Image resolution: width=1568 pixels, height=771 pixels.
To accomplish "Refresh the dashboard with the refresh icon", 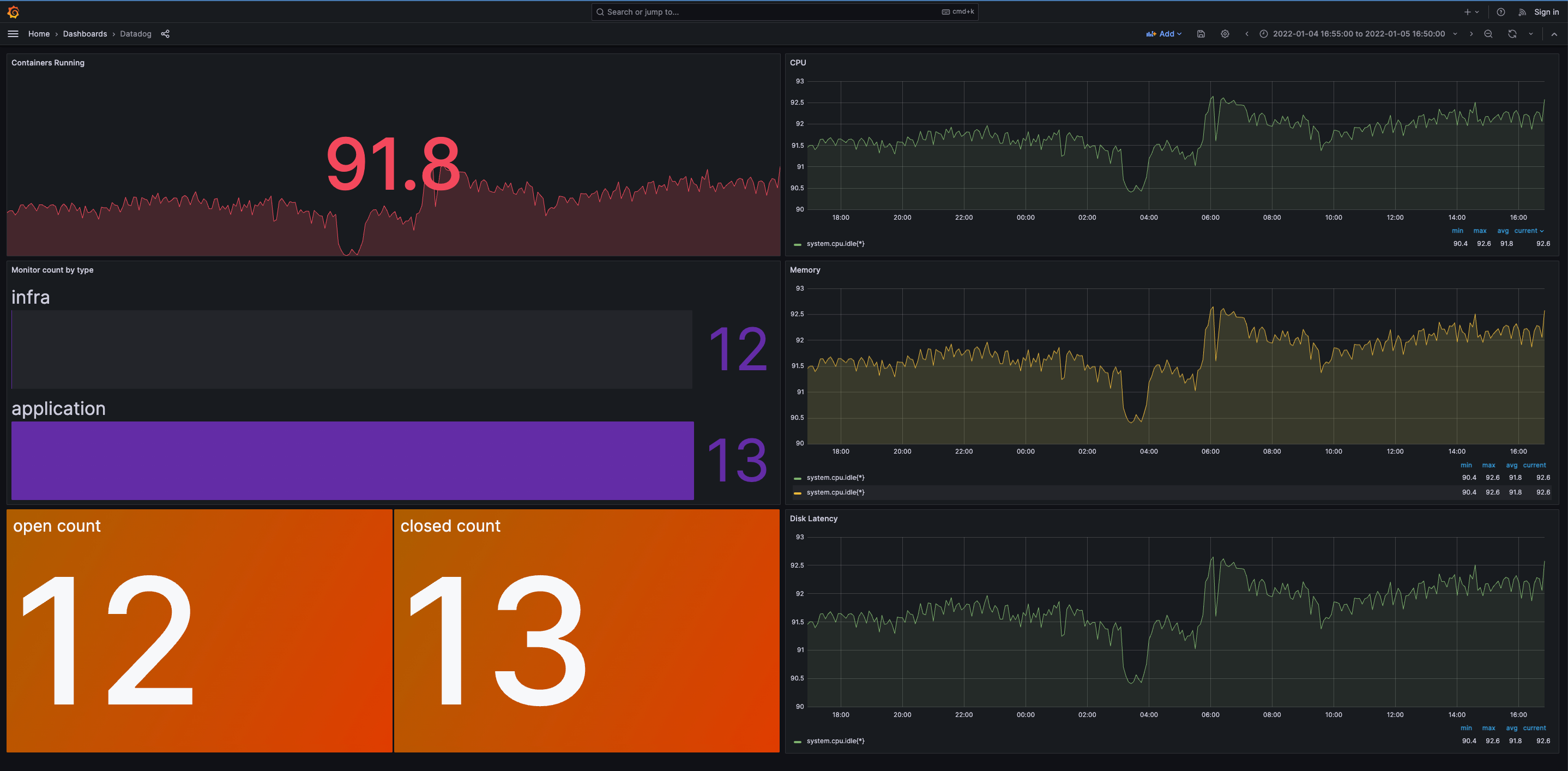I will (1512, 33).
